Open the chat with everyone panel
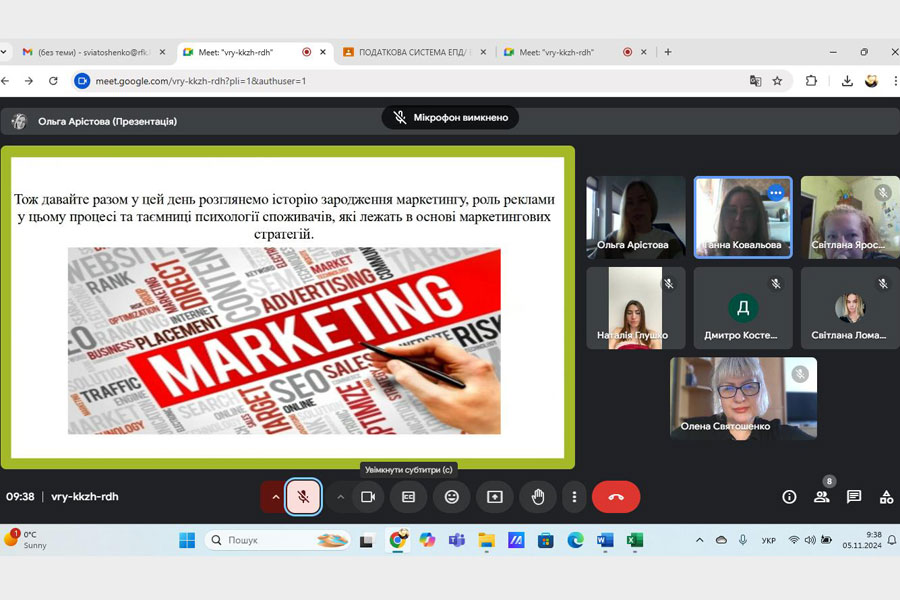The height and width of the screenshot is (600, 900). tap(854, 497)
